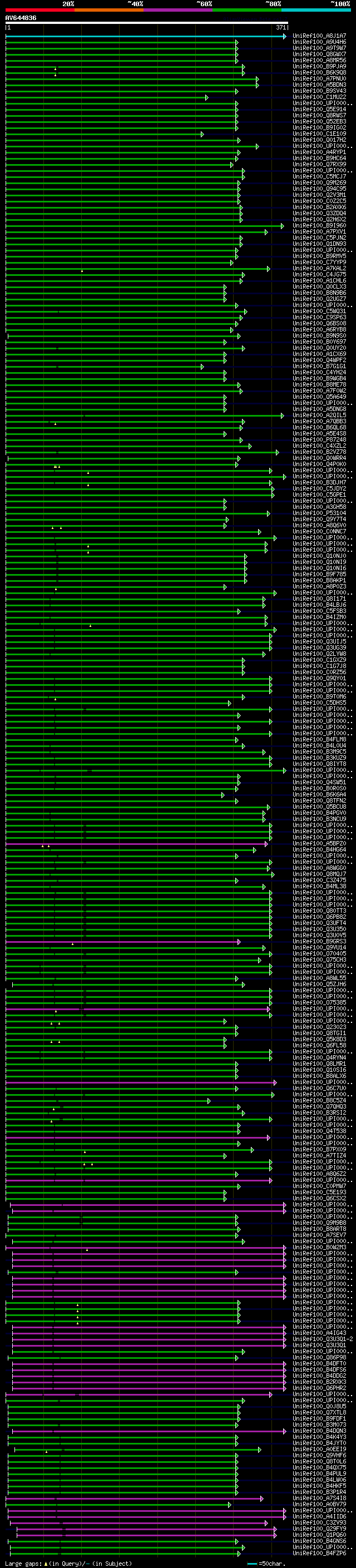This screenshot has width=356, height=1568.
Task: Click the UniRef100_A5BDN3 label
Action: [x=319, y=85]
